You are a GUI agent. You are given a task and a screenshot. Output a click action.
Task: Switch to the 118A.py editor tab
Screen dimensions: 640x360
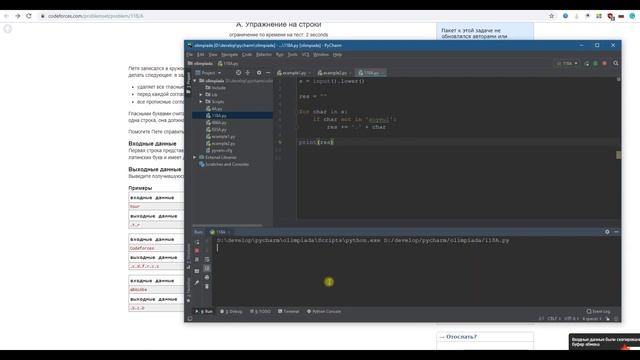pyautogui.click(x=371, y=73)
